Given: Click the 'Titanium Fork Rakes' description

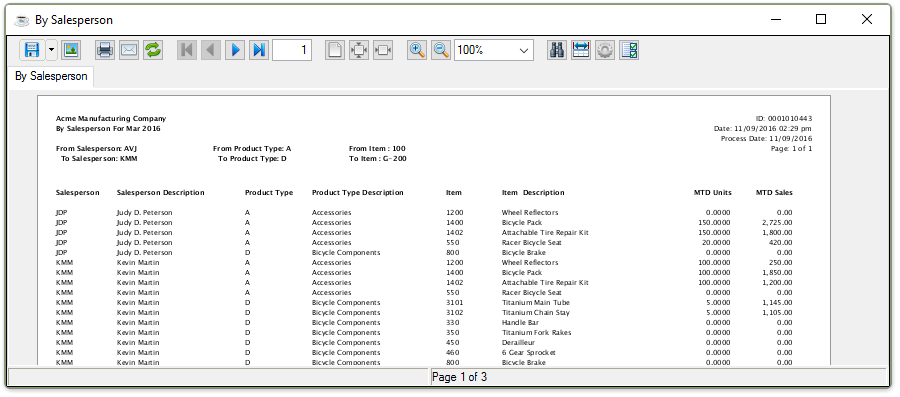Looking at the screenshot, I should click(537, 332).
